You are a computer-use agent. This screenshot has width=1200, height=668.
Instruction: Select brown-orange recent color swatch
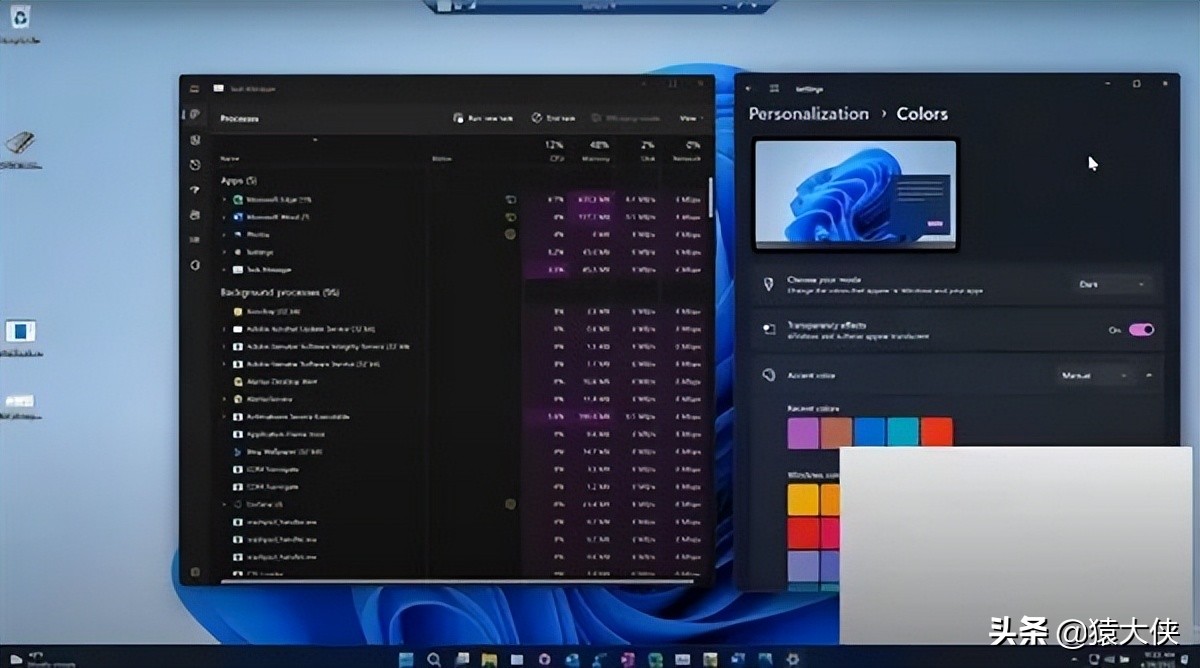[836, 433]
